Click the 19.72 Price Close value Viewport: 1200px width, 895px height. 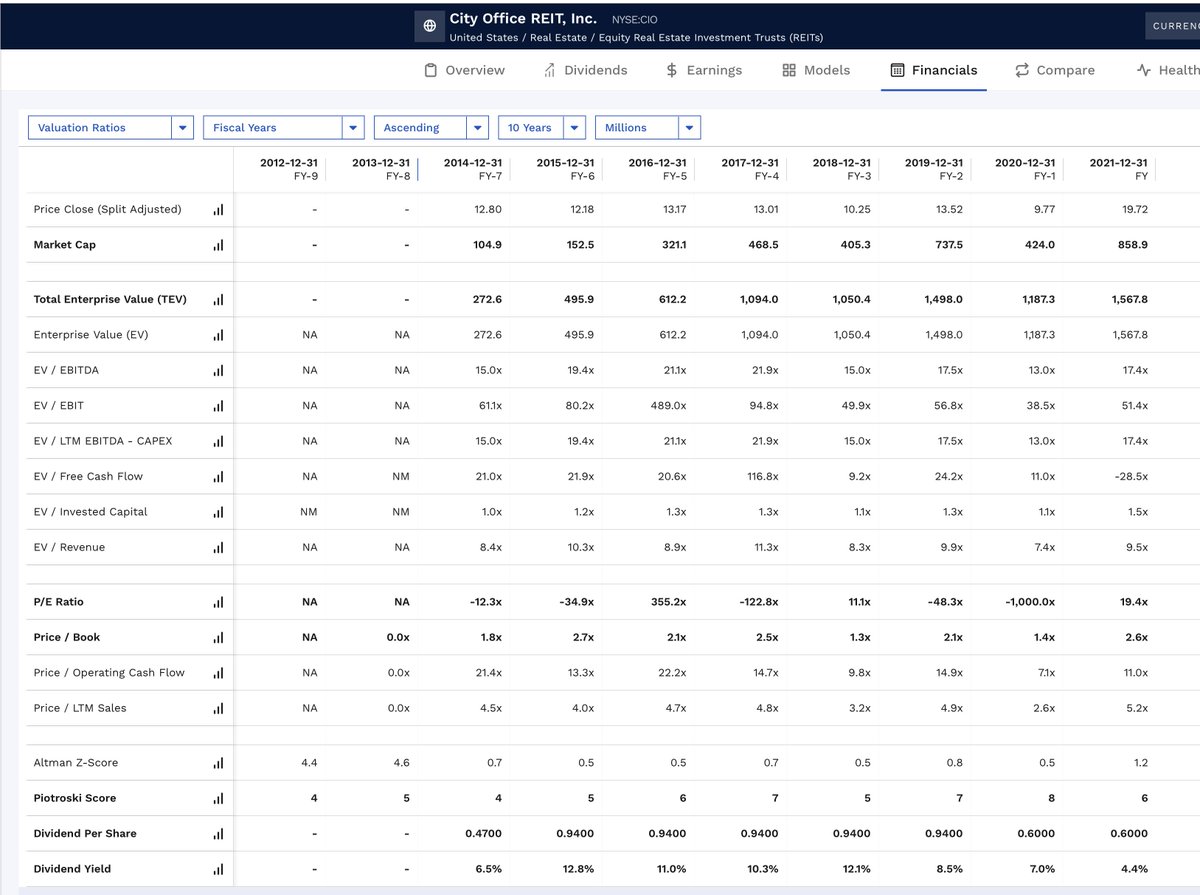pos(1135,210)
